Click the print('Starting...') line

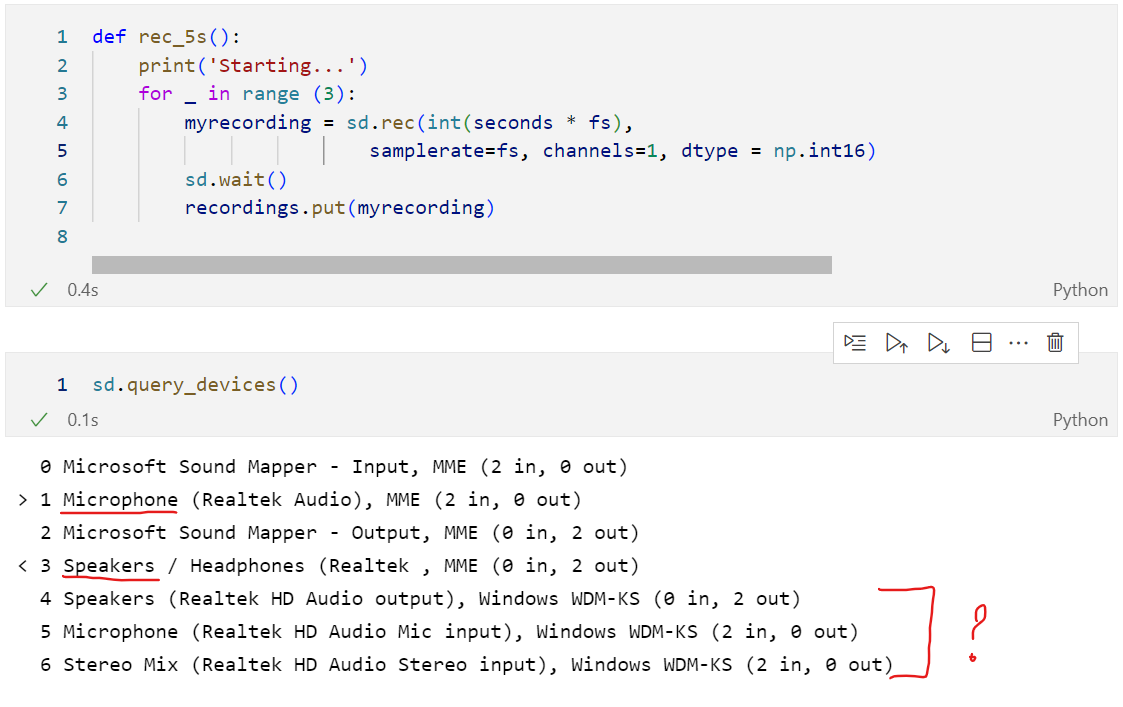tap(253, 65)
